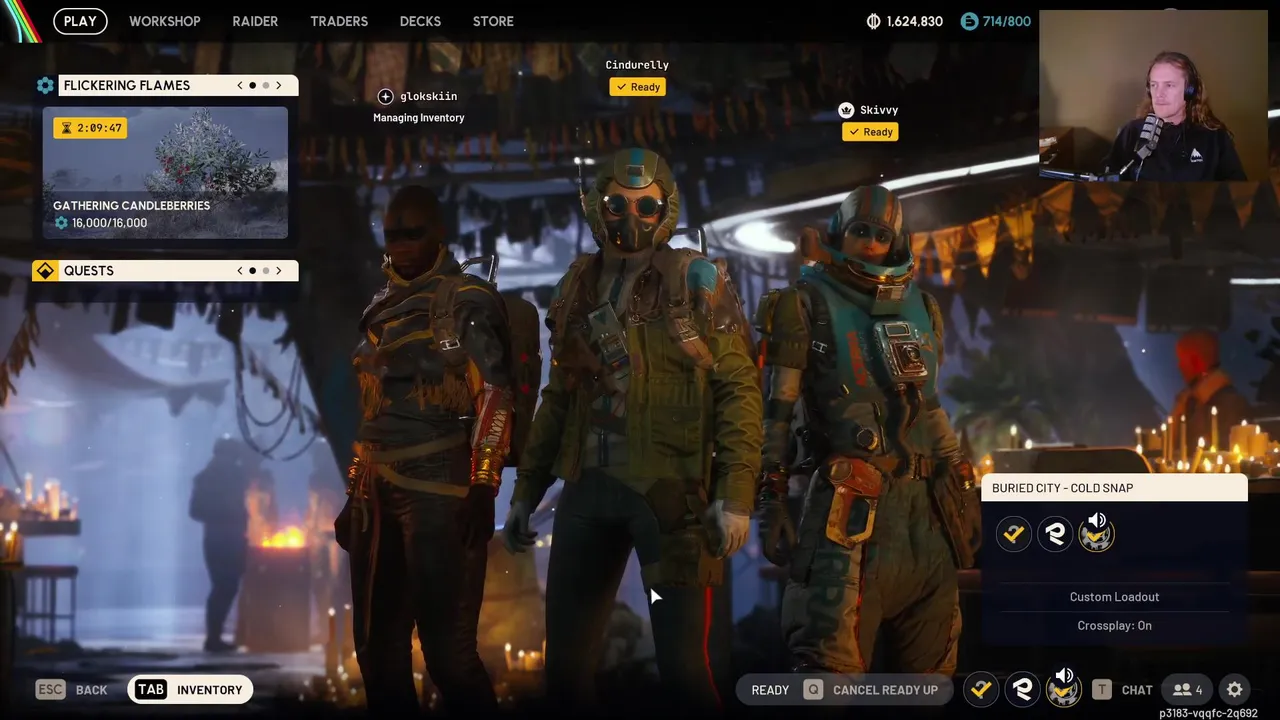Click the hourglass timer badge 2:09:47
The width and height of the screenshot is (1280, 720).
(91, 128)
